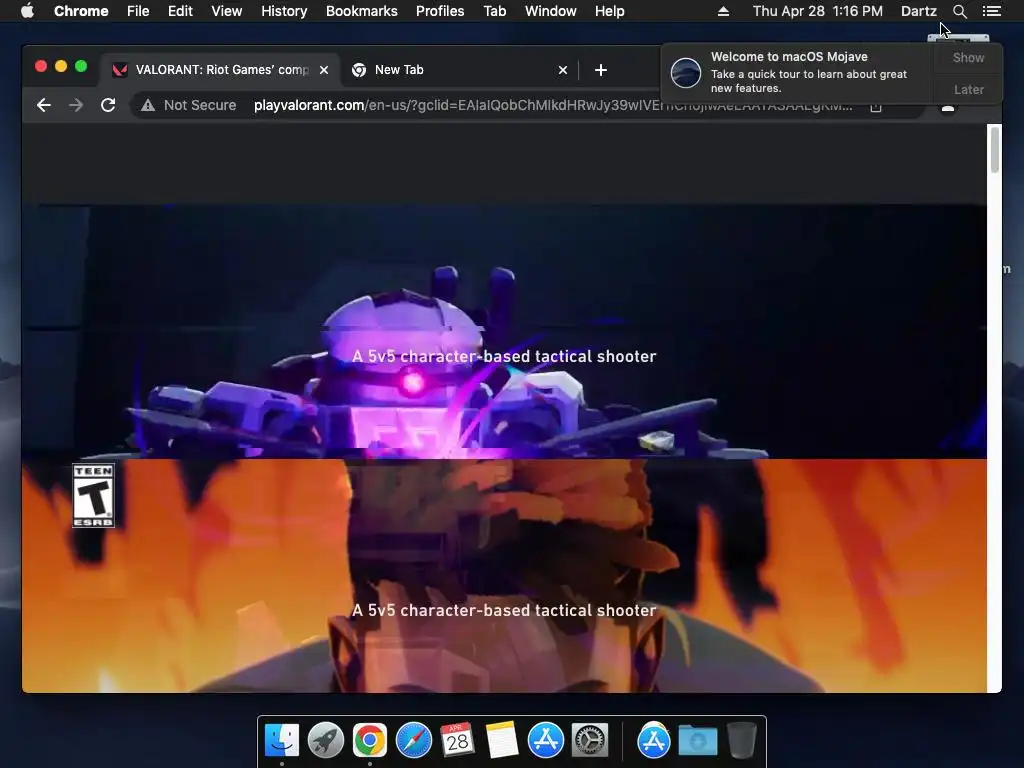Open Calendar showing 28 in Dock
The width and height of the screenshot is (1024, 768).
pos(457,740)
